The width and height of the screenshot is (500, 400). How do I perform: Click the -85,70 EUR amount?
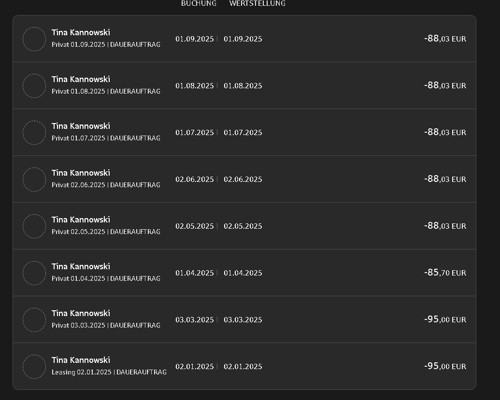(445, 273)
